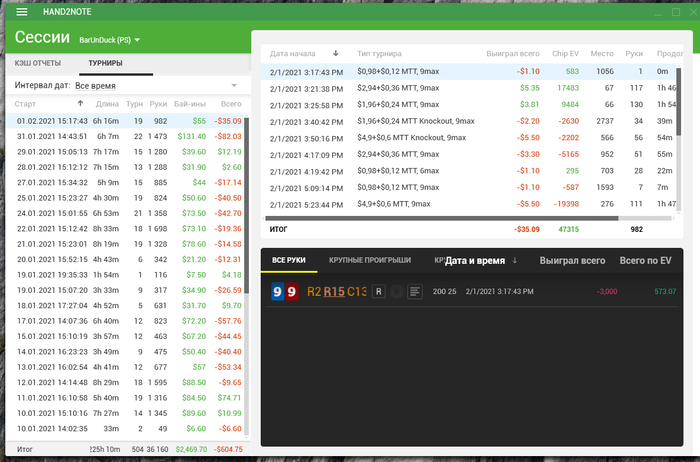Click the Chip EV column header
Screen dimensions: 700x462
coord(565,54)
